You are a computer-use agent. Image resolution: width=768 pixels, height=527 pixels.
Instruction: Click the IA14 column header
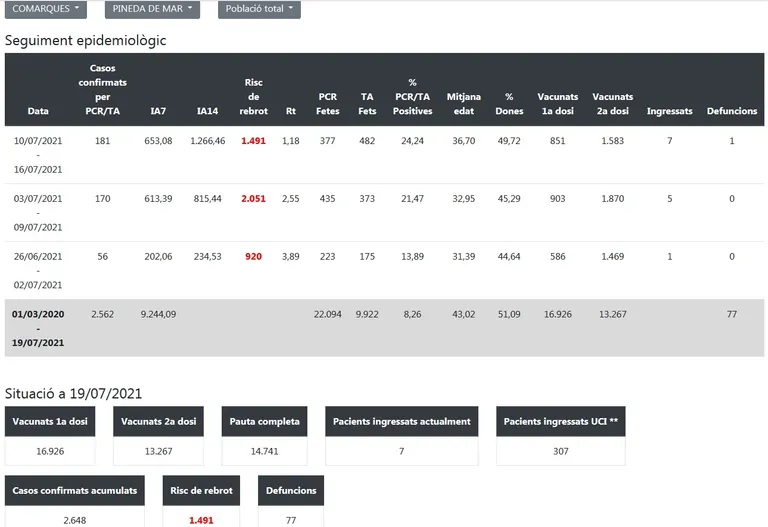[x=208, y=111]
